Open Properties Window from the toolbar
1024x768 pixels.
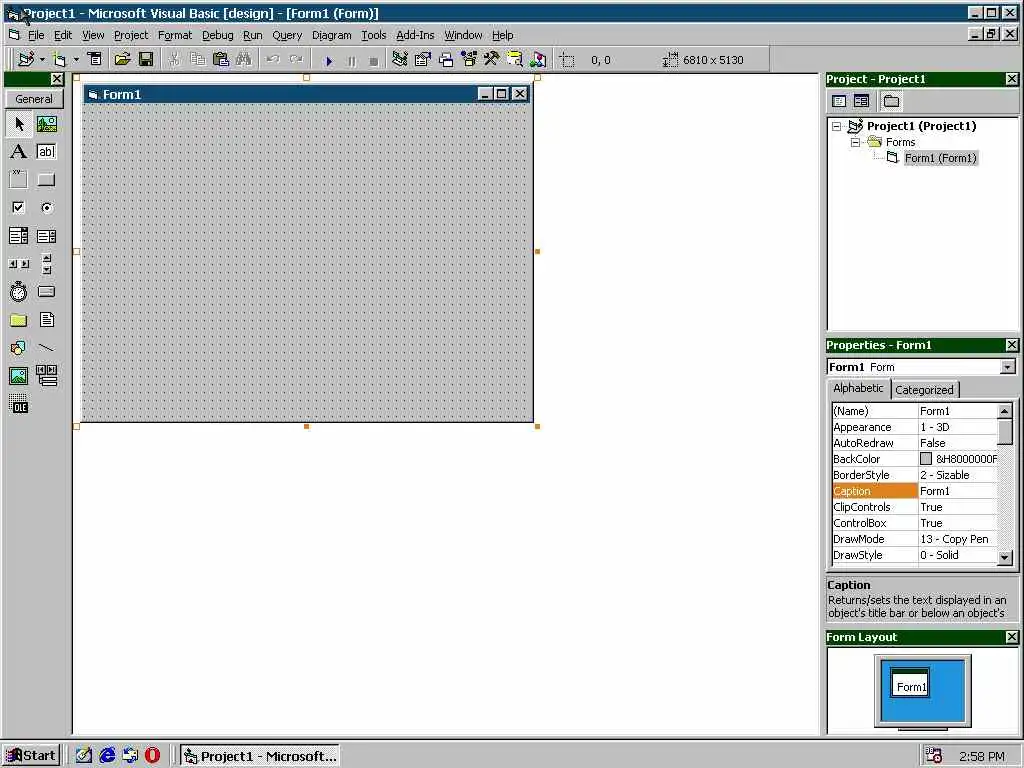tap(423, 59)
